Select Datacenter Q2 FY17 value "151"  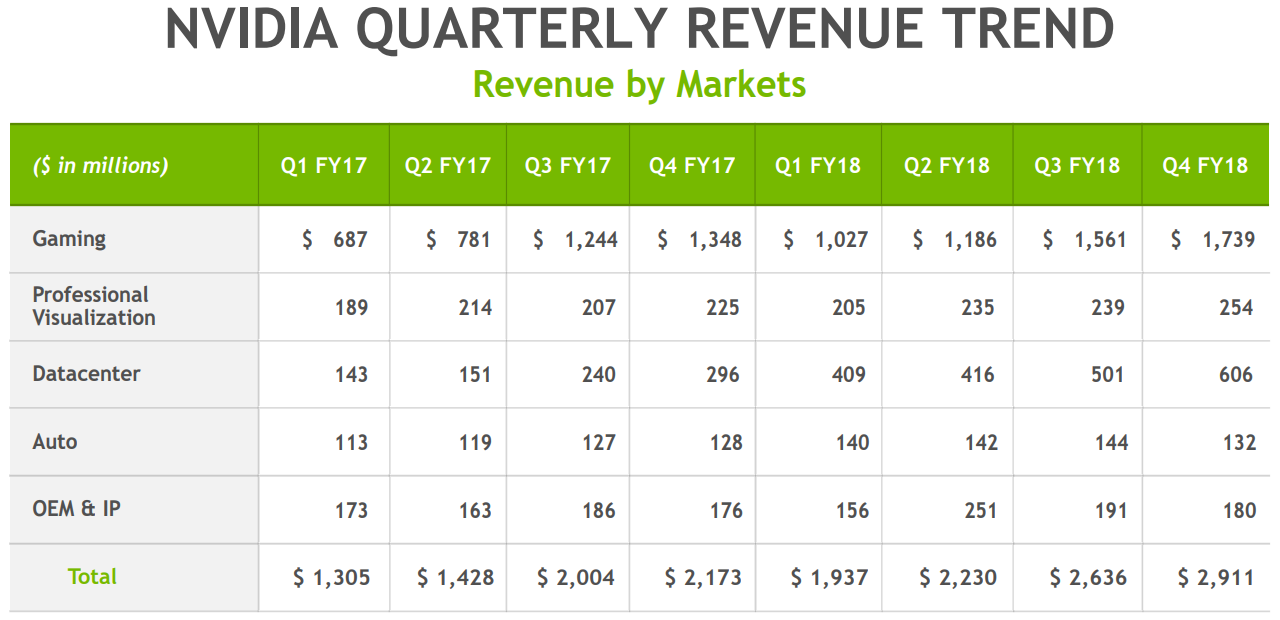coord(475,375)
